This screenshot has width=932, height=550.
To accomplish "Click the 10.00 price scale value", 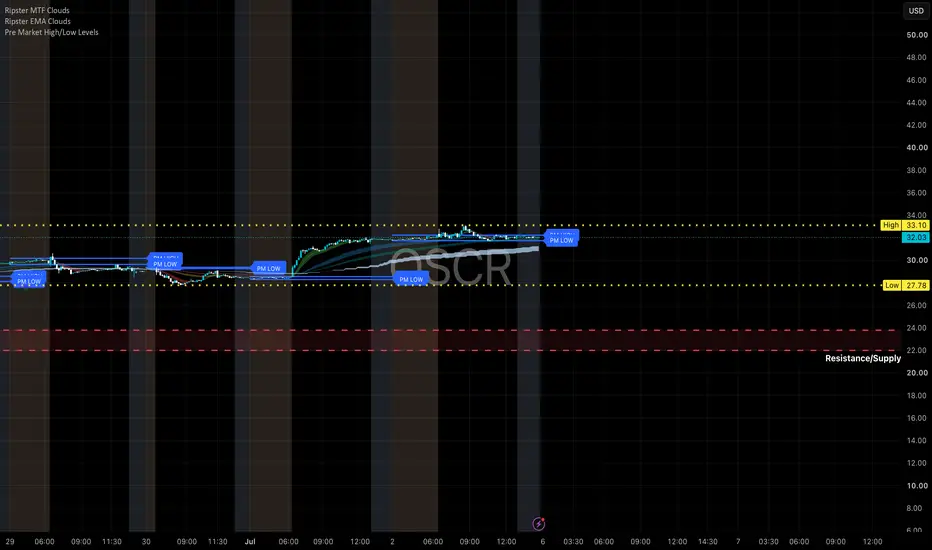I will (x=917, y=486).
